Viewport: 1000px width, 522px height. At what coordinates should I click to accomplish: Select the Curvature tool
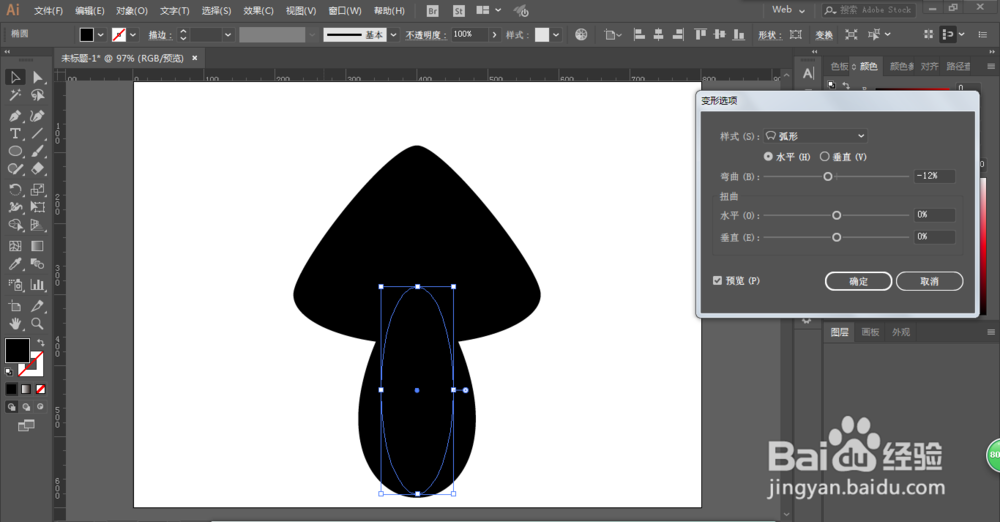[38, 116]
